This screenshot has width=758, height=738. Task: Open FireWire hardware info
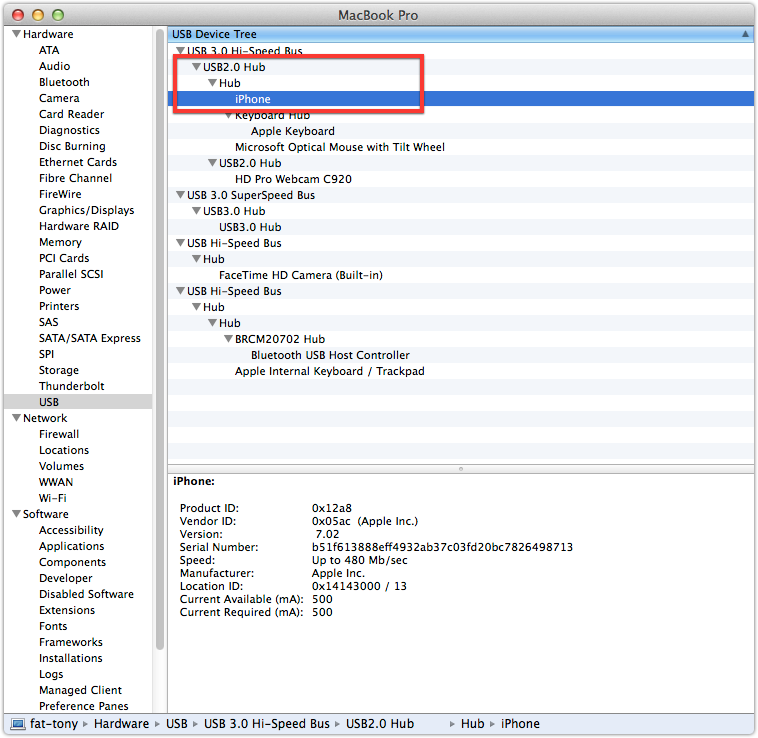60,194
